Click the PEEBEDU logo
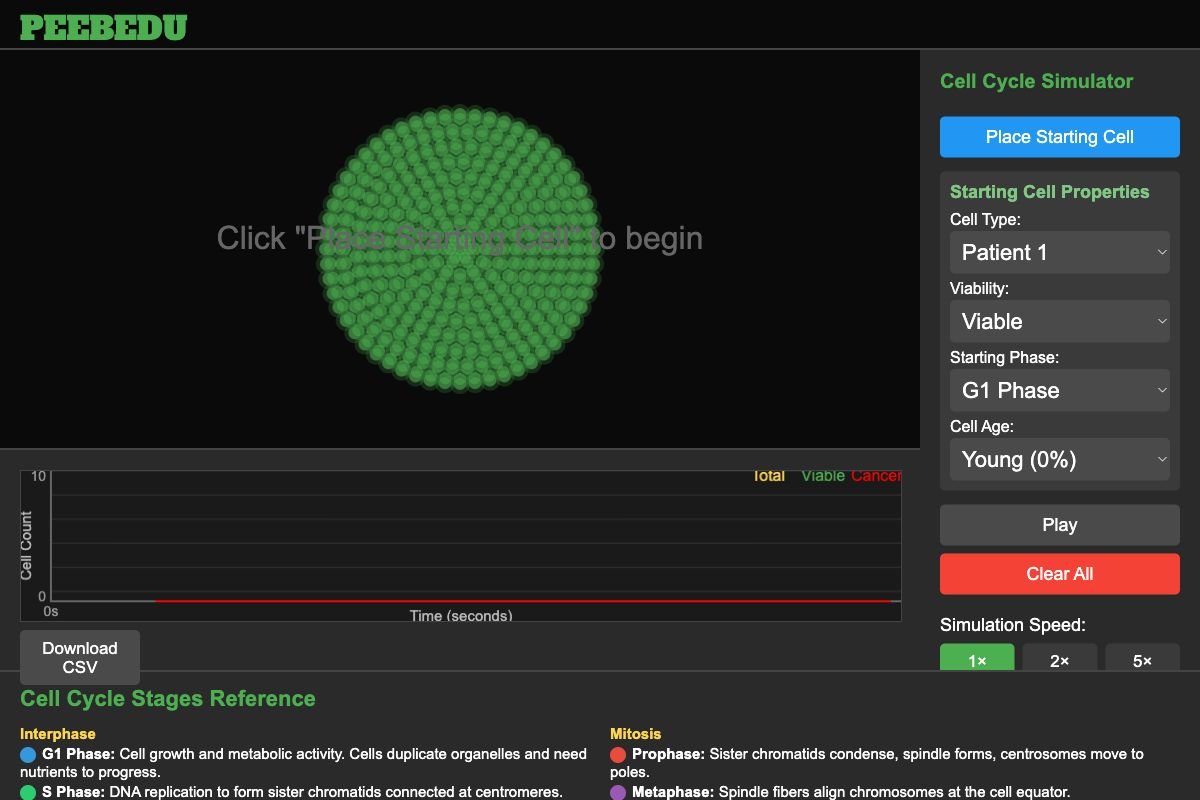This screenshot has height=800, width=1200. pyautogui.click(x=103, y=27)
